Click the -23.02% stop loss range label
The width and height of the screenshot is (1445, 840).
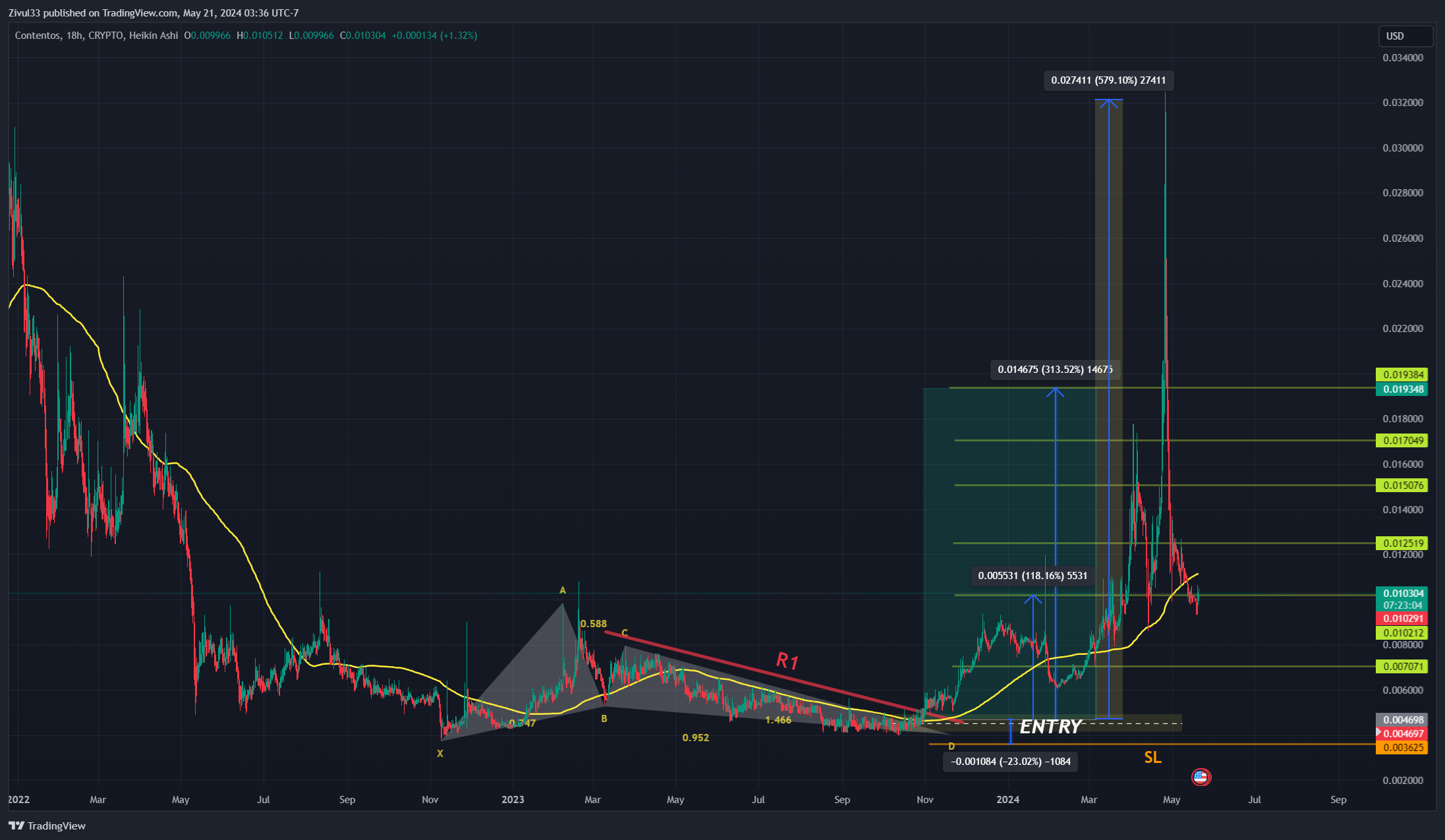tap(1011, 762)
